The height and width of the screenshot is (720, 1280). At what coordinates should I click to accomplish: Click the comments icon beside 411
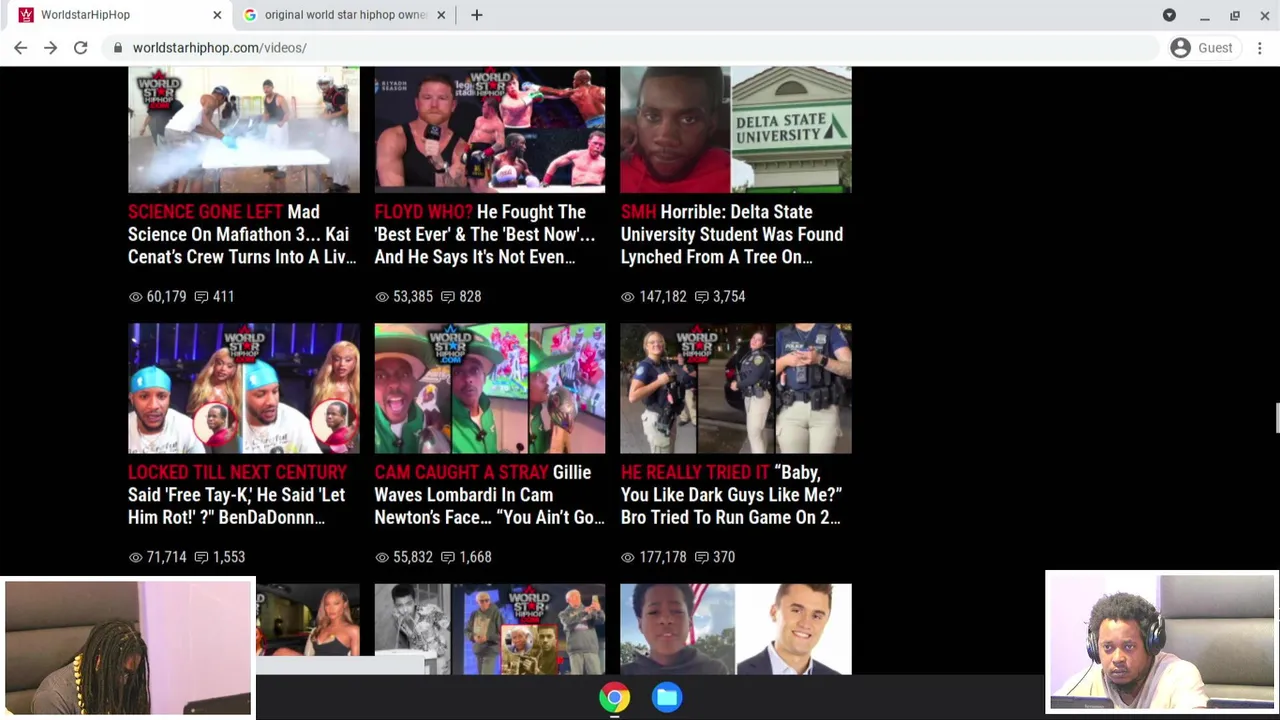coord(201,297)
